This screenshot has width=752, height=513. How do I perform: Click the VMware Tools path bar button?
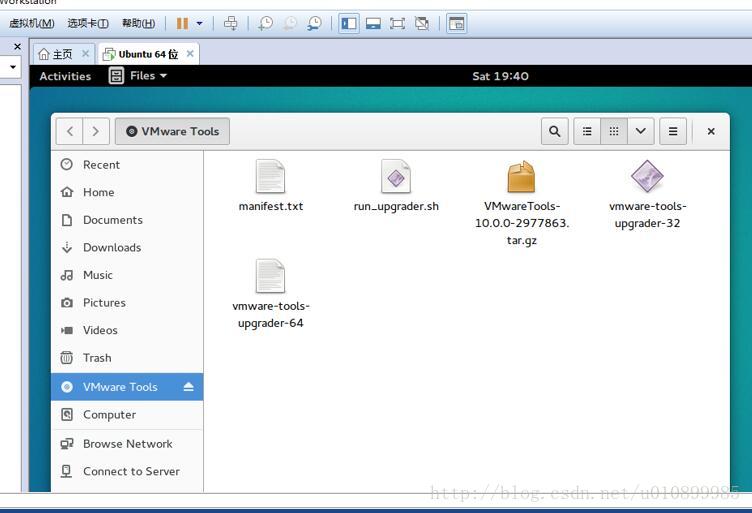(172, 131)
